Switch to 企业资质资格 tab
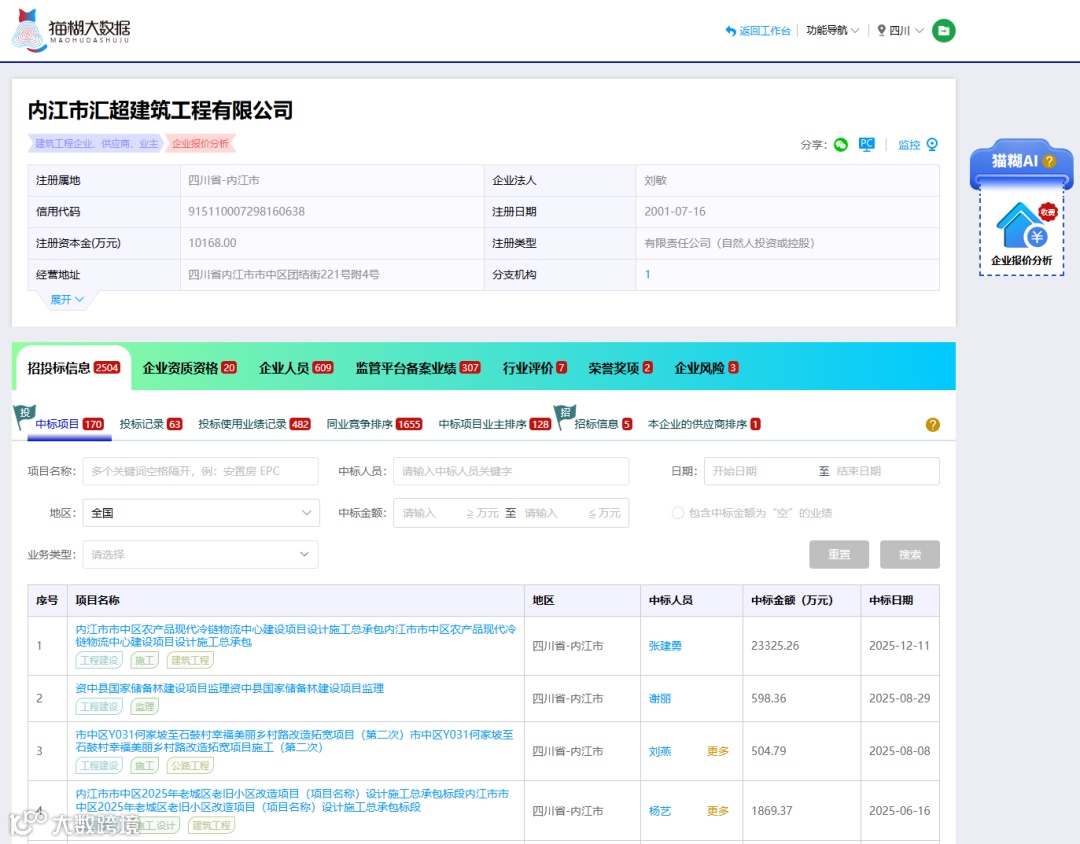 pyautogui.click(x=189, y=368)
